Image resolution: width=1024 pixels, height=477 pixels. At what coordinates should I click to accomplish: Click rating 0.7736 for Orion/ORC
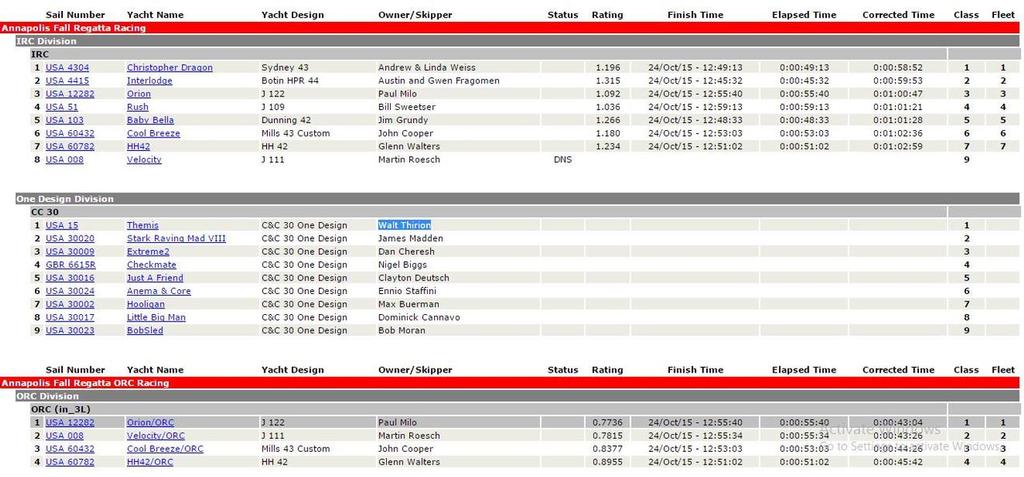[x=607, y=423]
